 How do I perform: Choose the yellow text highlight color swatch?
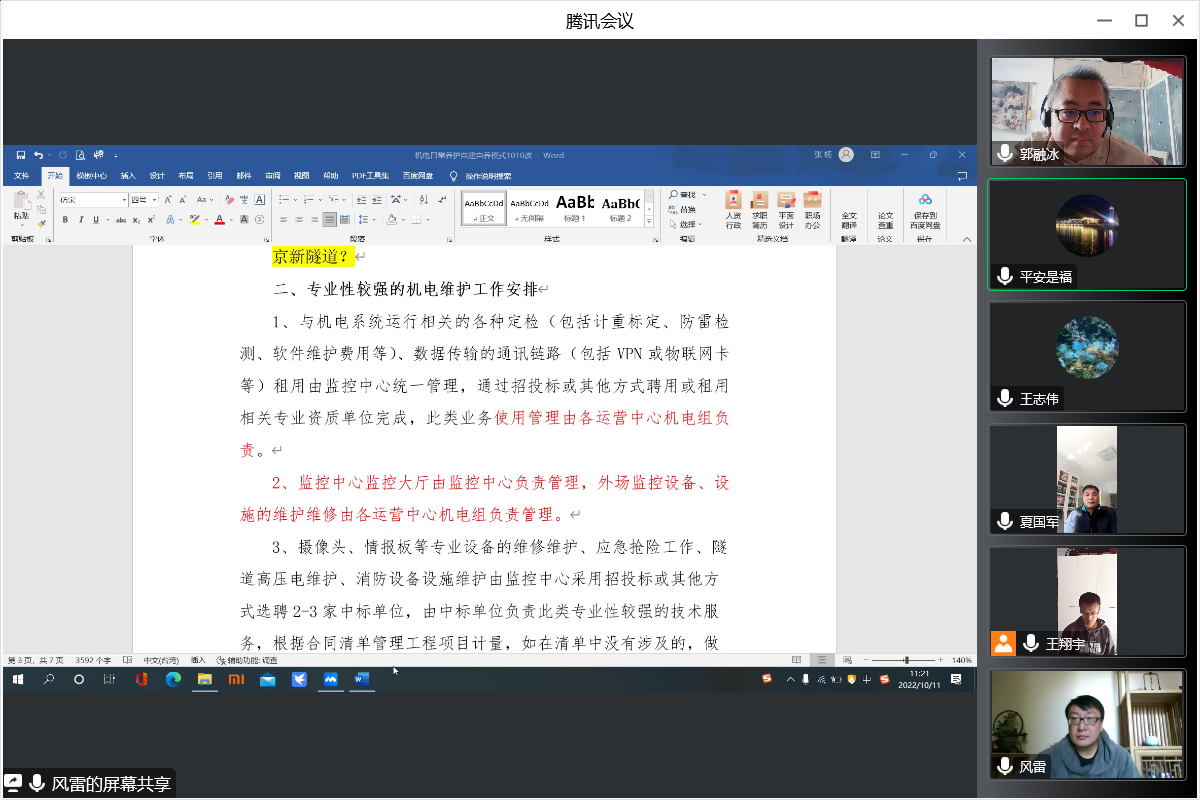click(x=194, y=221)
